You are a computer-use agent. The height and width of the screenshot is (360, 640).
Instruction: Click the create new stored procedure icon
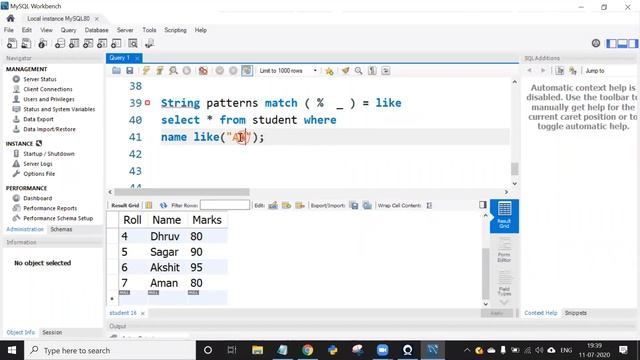102,43
